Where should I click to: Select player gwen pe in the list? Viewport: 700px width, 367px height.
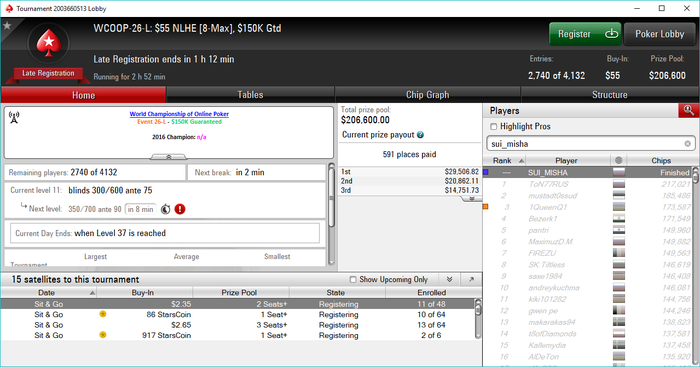[587, 311]
